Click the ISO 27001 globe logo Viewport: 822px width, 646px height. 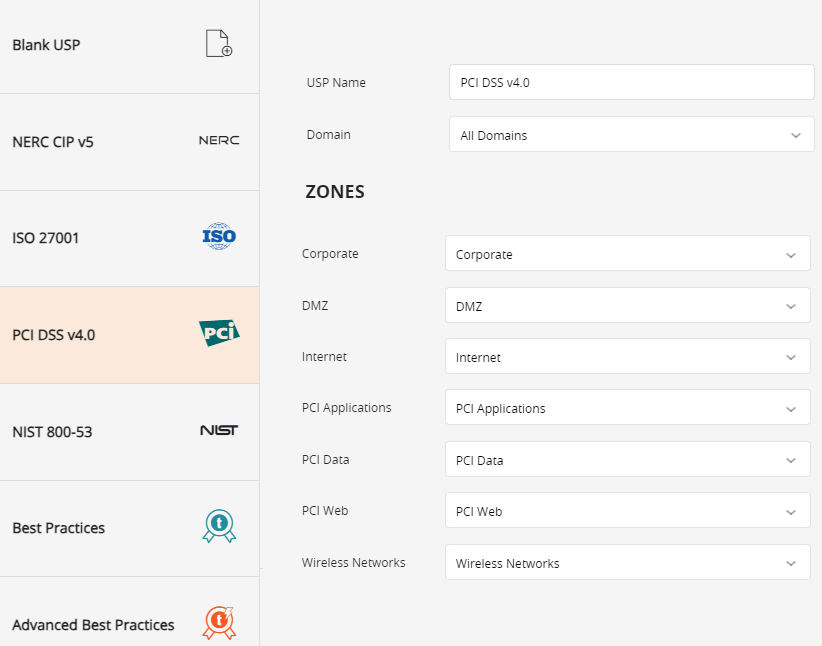pyautogui.click(x=219, y=237)
